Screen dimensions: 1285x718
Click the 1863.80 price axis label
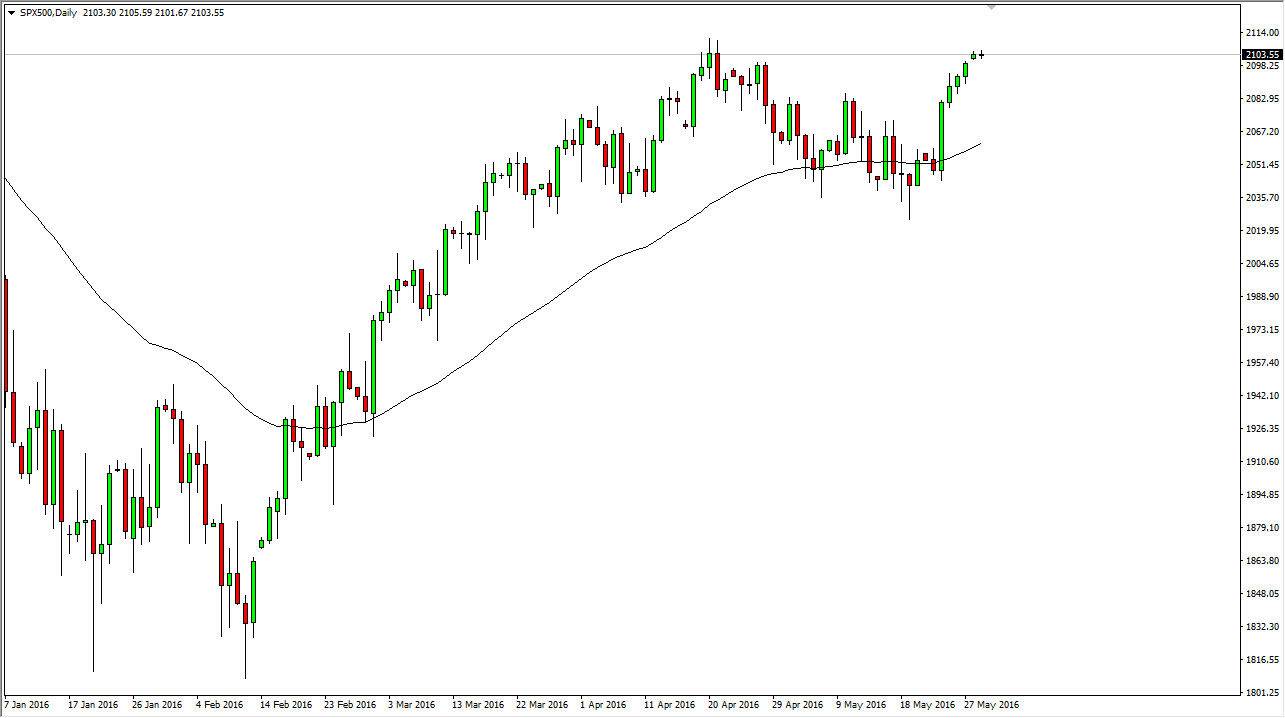[1262, 561]
